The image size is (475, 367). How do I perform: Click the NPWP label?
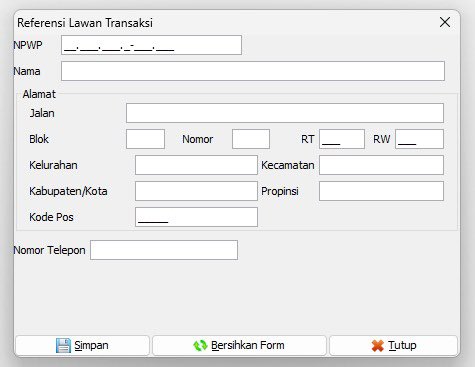[28, 45]
